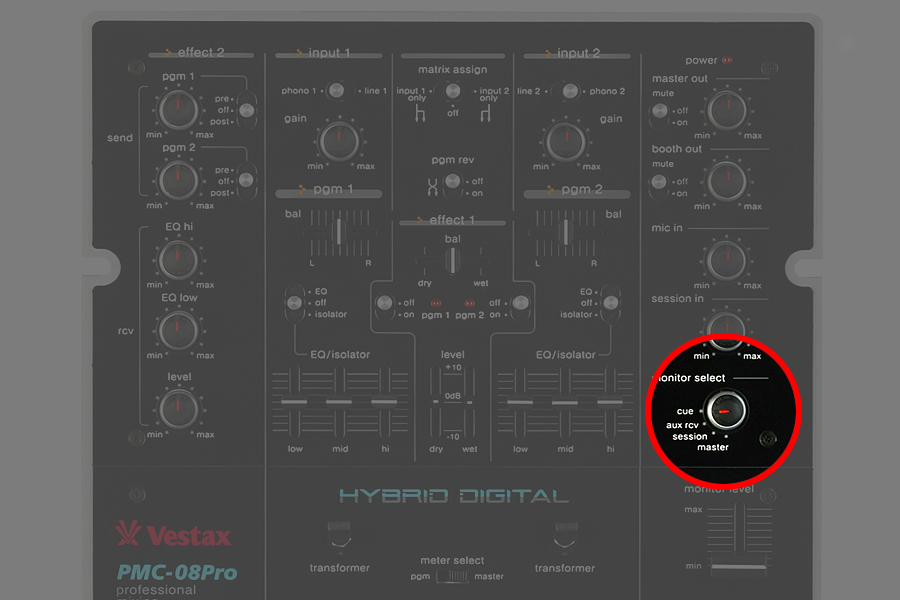Click the monitor select knob

(x=726, y=410)
